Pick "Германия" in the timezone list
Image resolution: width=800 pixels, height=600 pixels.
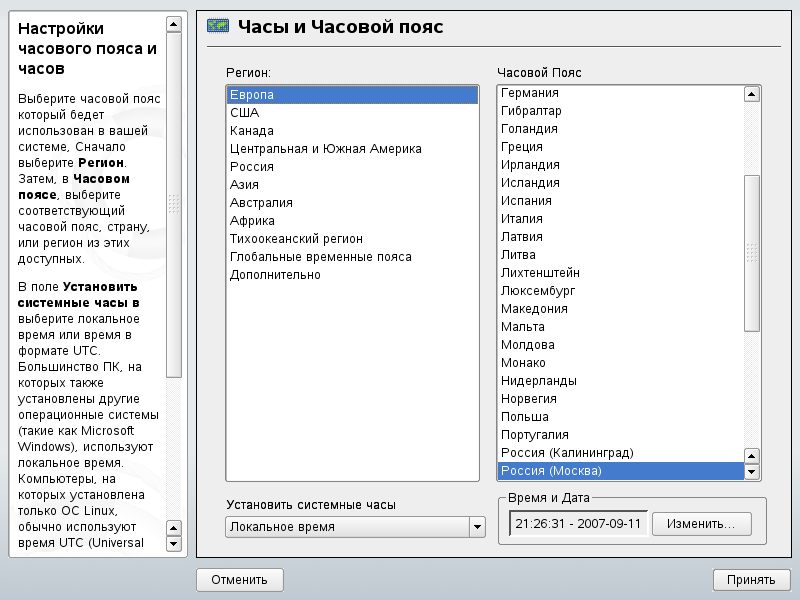point(529,93)
